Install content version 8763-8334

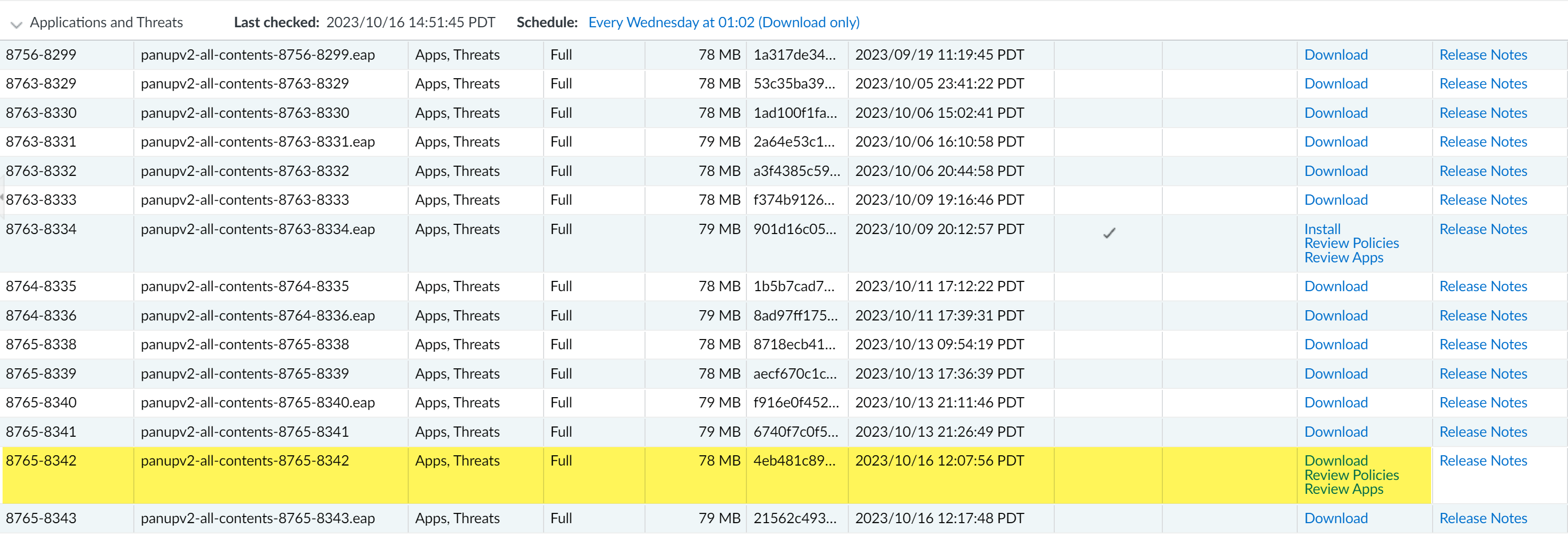tap(1322, 229)
